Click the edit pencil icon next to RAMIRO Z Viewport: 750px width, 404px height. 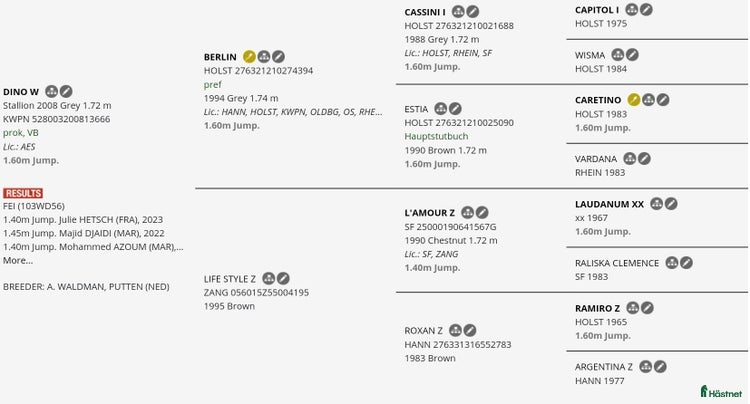[x=647, y=308]
